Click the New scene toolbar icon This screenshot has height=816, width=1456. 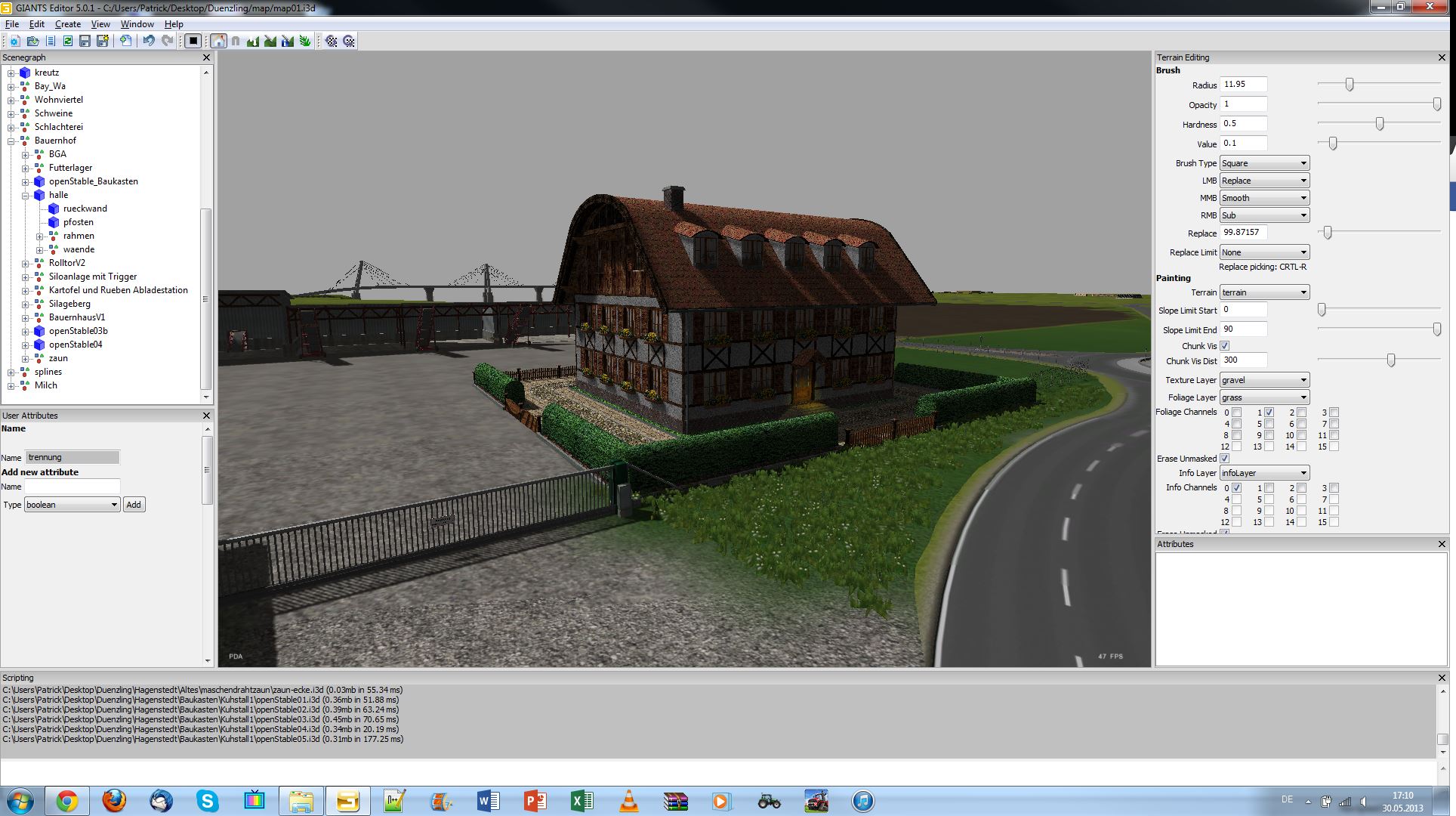coord(15,41)
